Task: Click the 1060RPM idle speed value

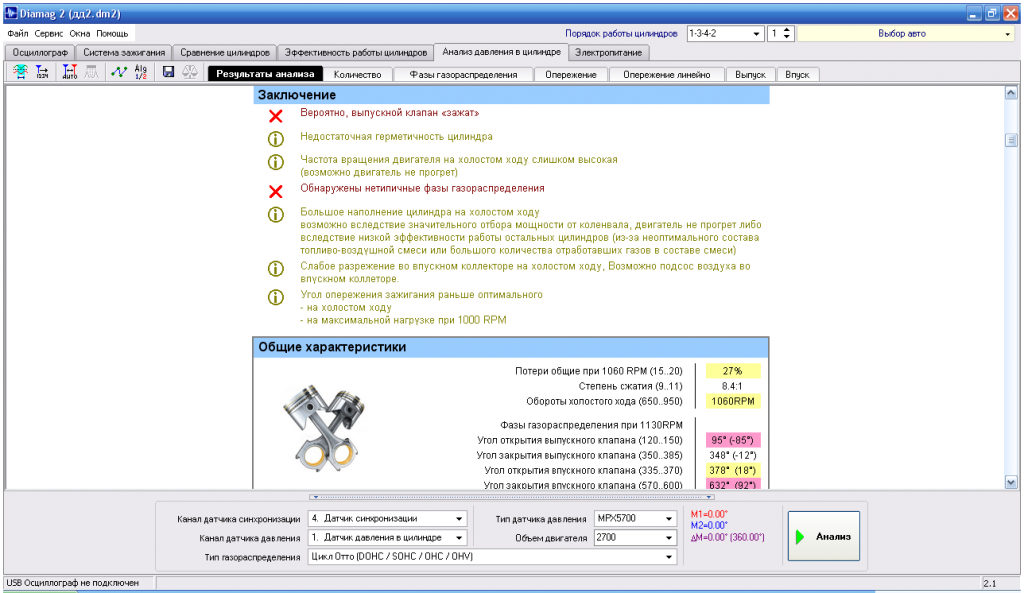Action: tap(733, 401)
